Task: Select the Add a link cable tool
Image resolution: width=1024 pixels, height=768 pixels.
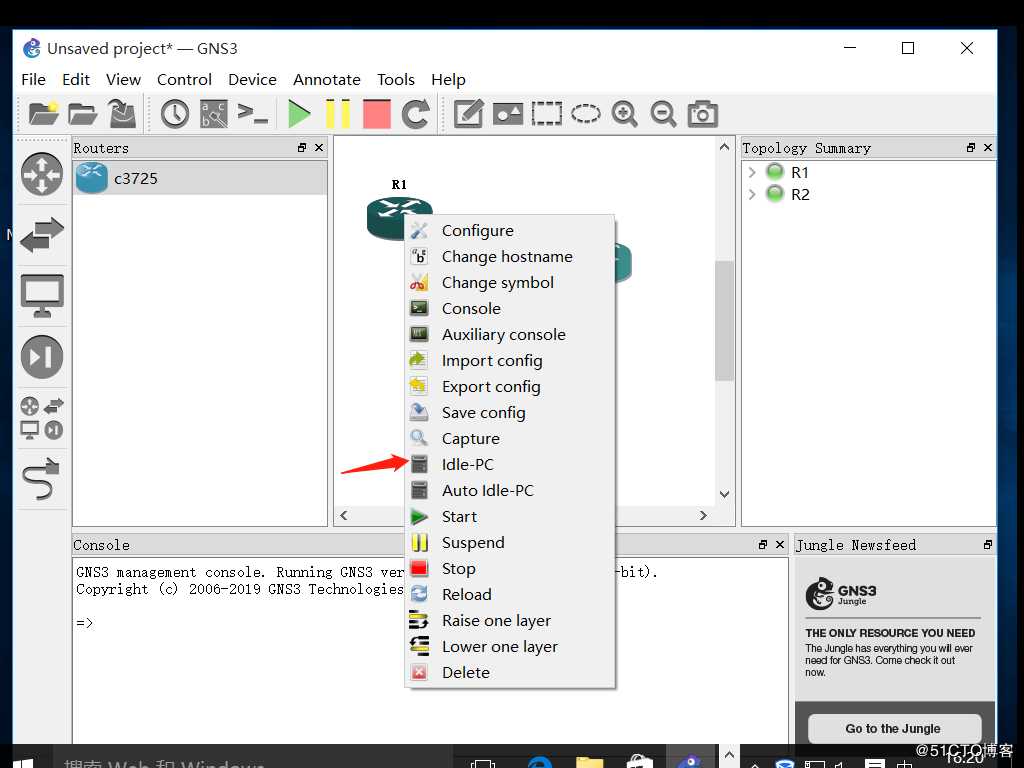Action: pyautogui.click(x=42, y=479)
